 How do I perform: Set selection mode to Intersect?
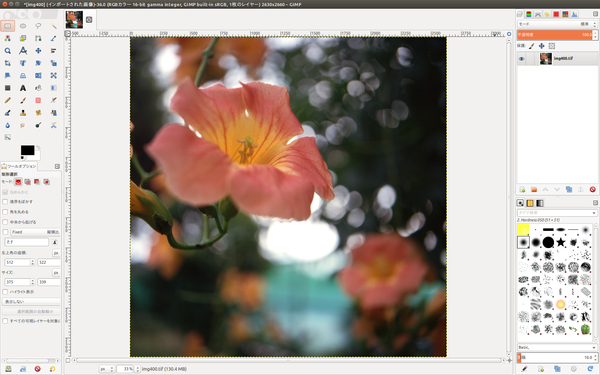pyautogui.click(x=46, y=182)
